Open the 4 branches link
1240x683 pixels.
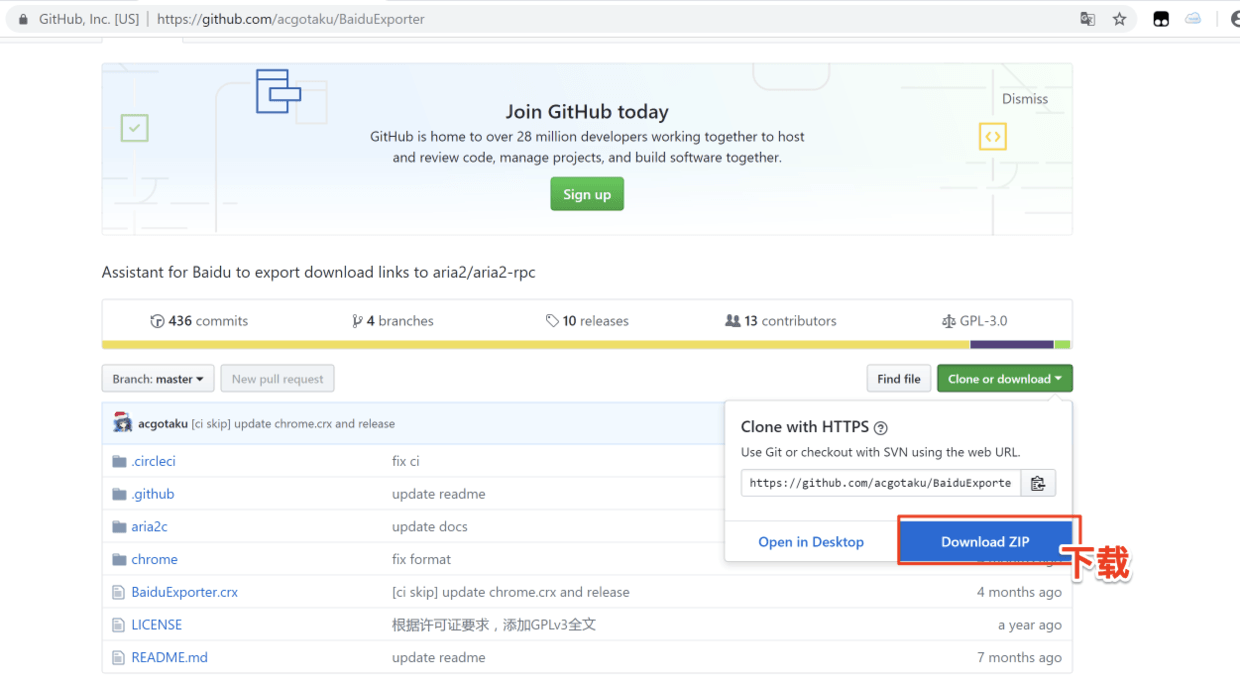[393, 321]
